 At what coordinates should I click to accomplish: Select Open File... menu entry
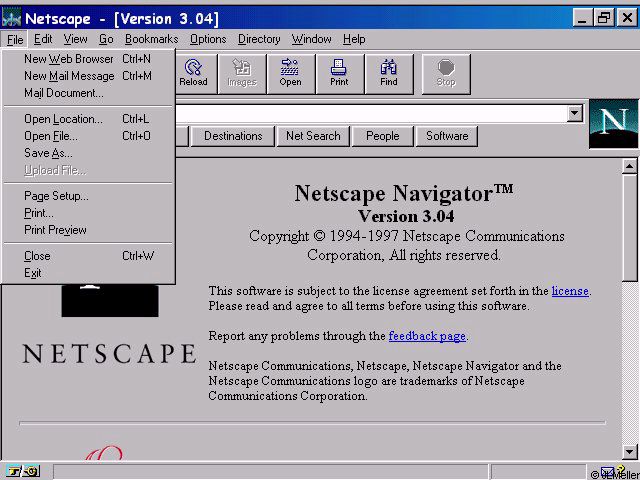point(88,136)
